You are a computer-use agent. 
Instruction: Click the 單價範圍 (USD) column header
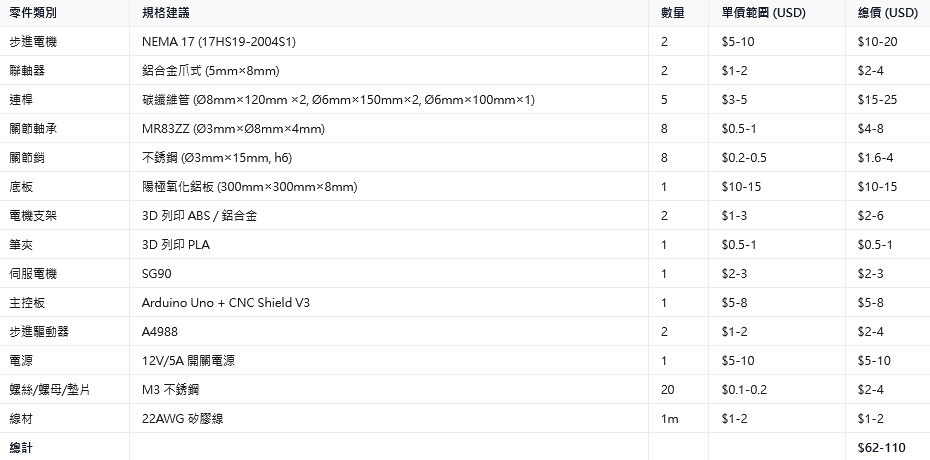tap(763, 13)
